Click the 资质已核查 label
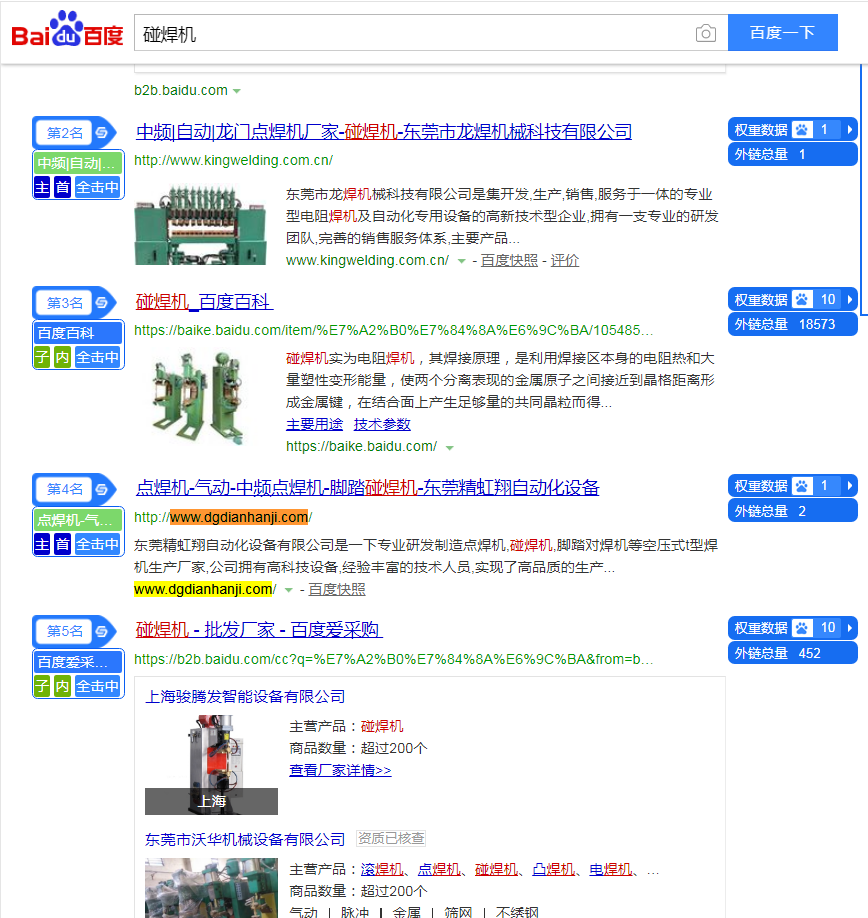The width and height of the screenshot is (868, 918). 391,838
